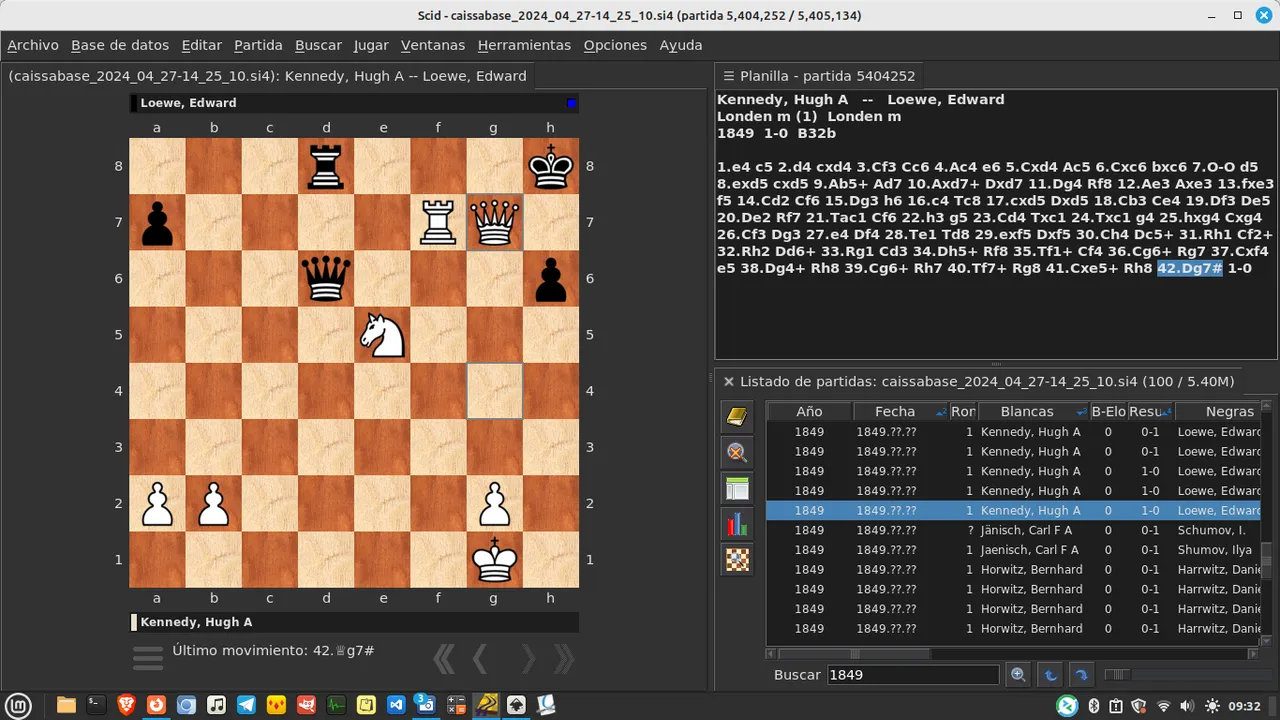Image resolution: width=1280 pixels, height=720 pixels.
Task: Click the black queen on d6
Action: (x=326, y=279)
